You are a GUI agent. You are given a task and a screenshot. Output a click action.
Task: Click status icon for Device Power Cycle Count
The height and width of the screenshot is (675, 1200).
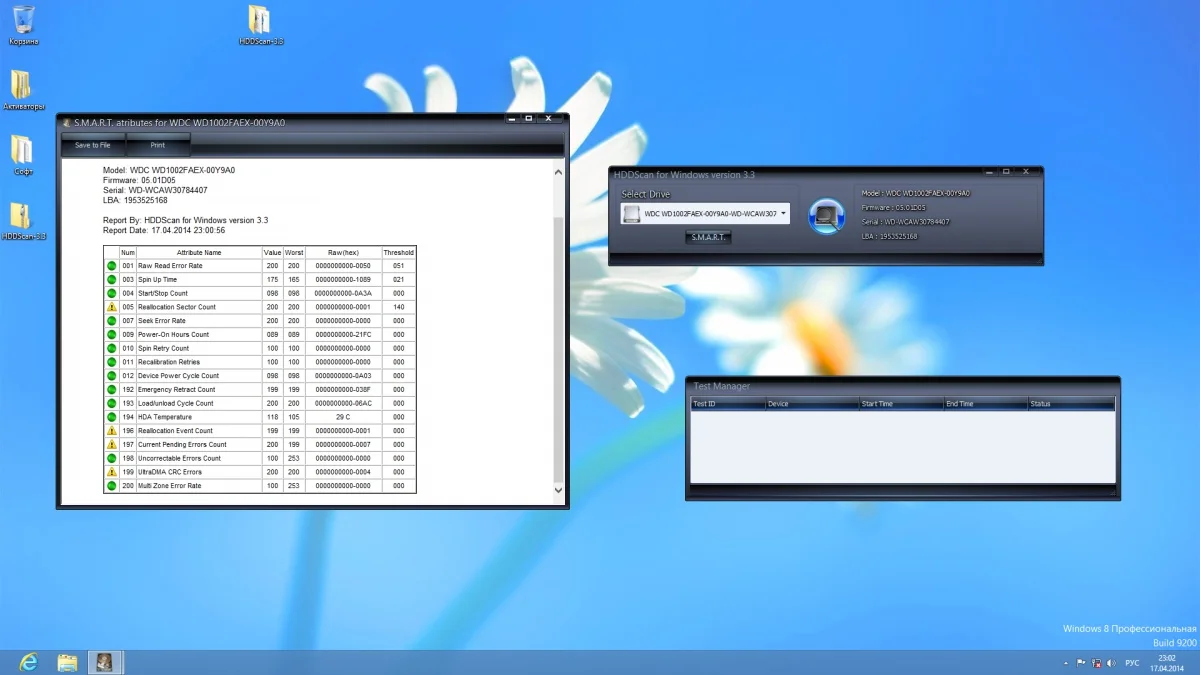(112, 376)
